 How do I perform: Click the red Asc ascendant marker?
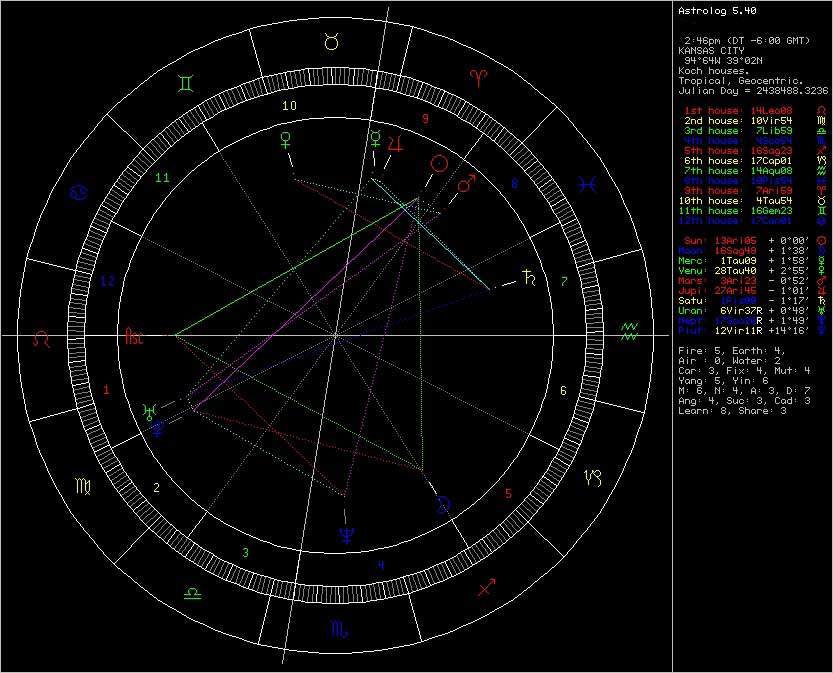tap(133, 336)
